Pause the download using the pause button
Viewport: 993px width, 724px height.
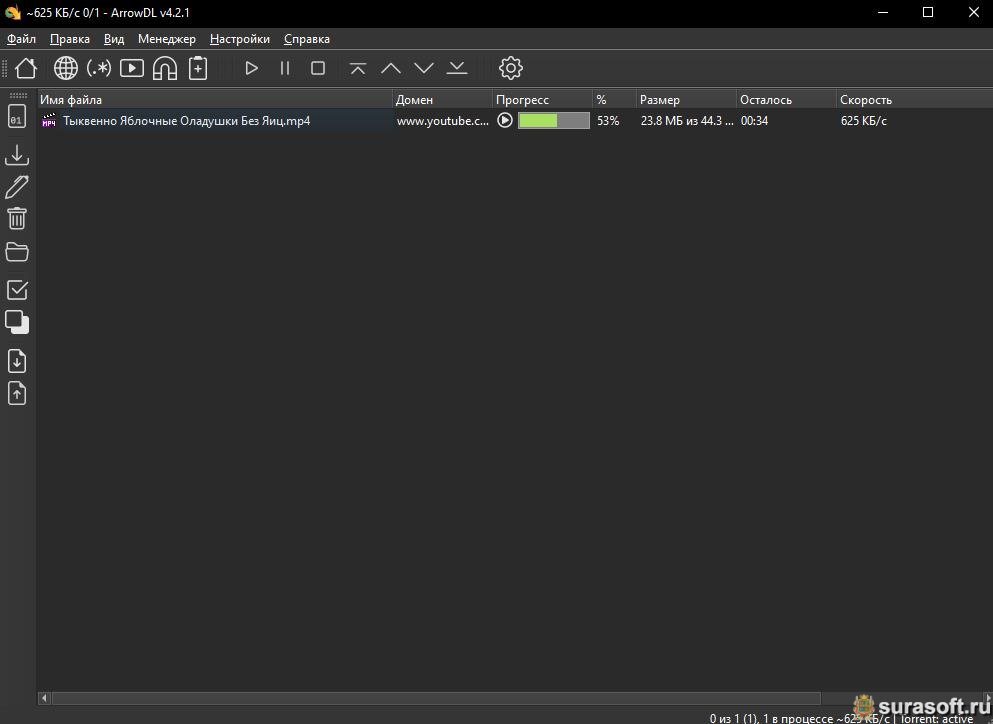285,68
